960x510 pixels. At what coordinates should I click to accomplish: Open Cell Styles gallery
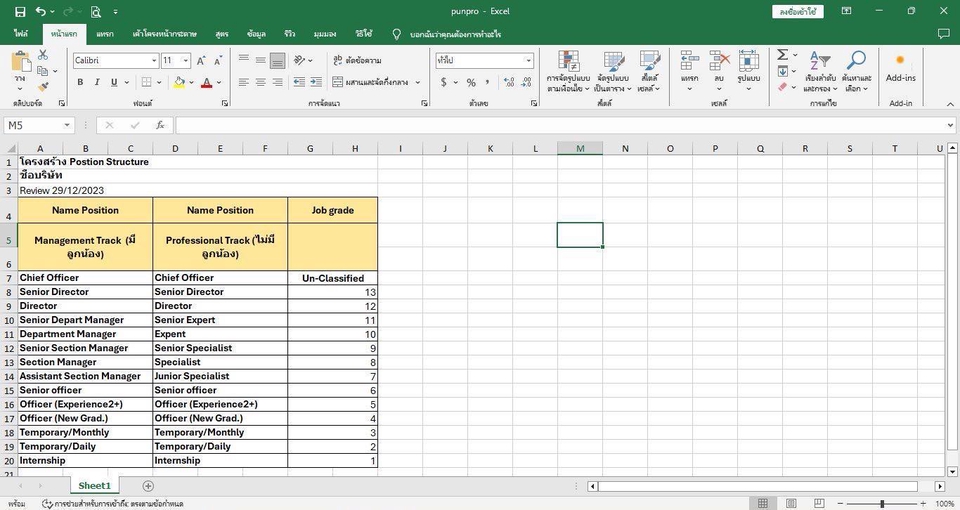tap(648, 71)
